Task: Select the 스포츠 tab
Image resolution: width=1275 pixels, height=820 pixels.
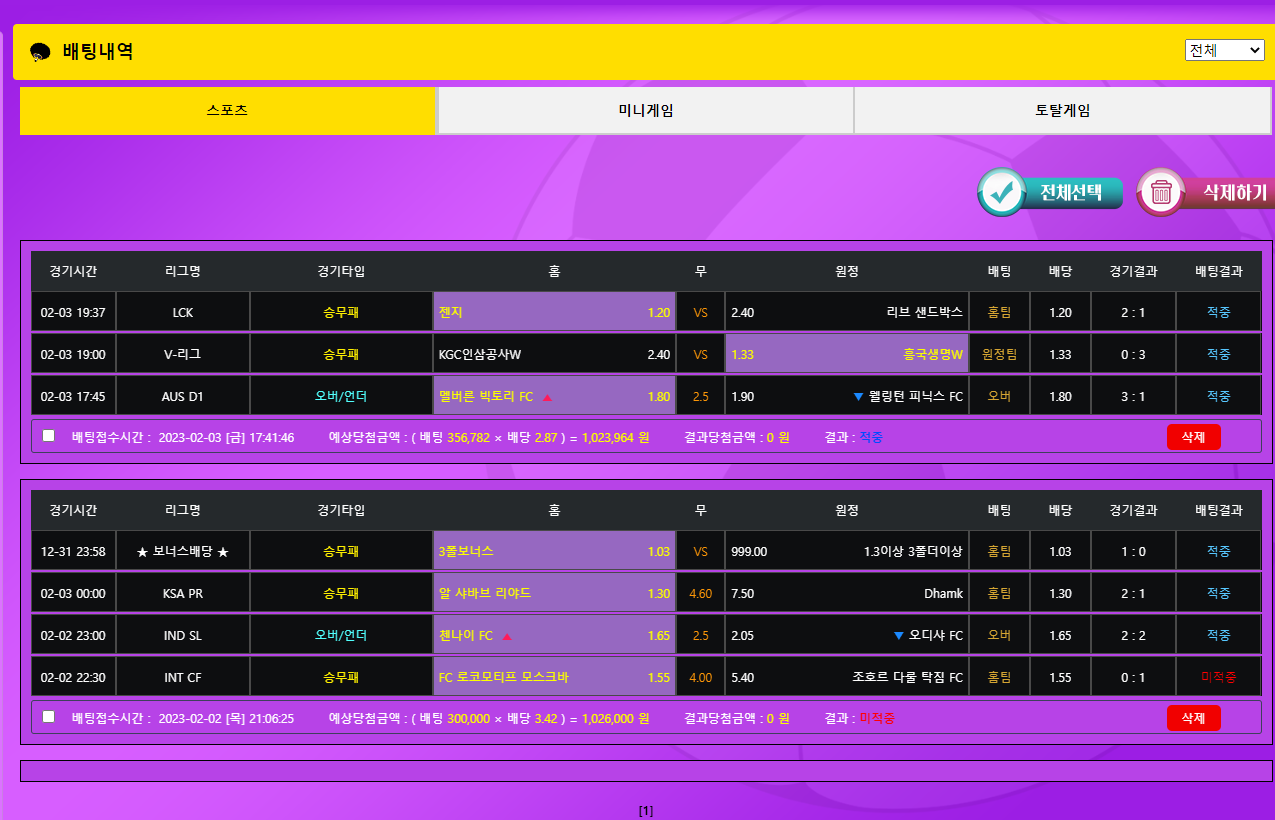Action: point(227,111)
